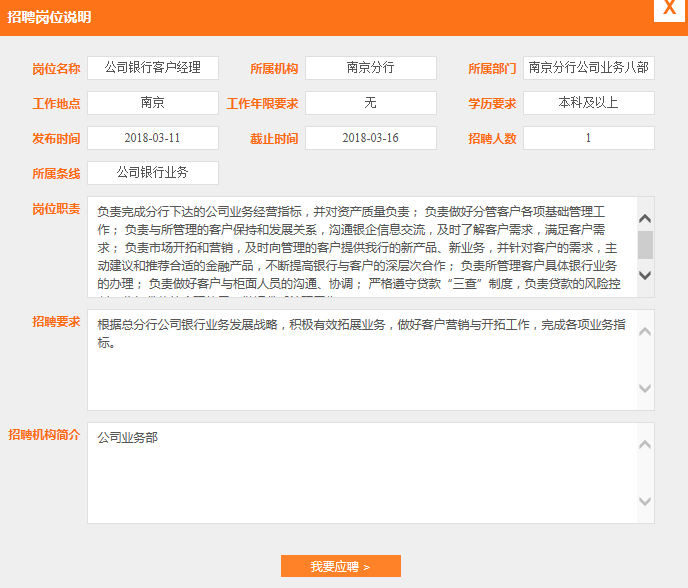The image size is (688, 588).
Task: Click the down arrow in 招聘要求 box
Action: (645, 389)
